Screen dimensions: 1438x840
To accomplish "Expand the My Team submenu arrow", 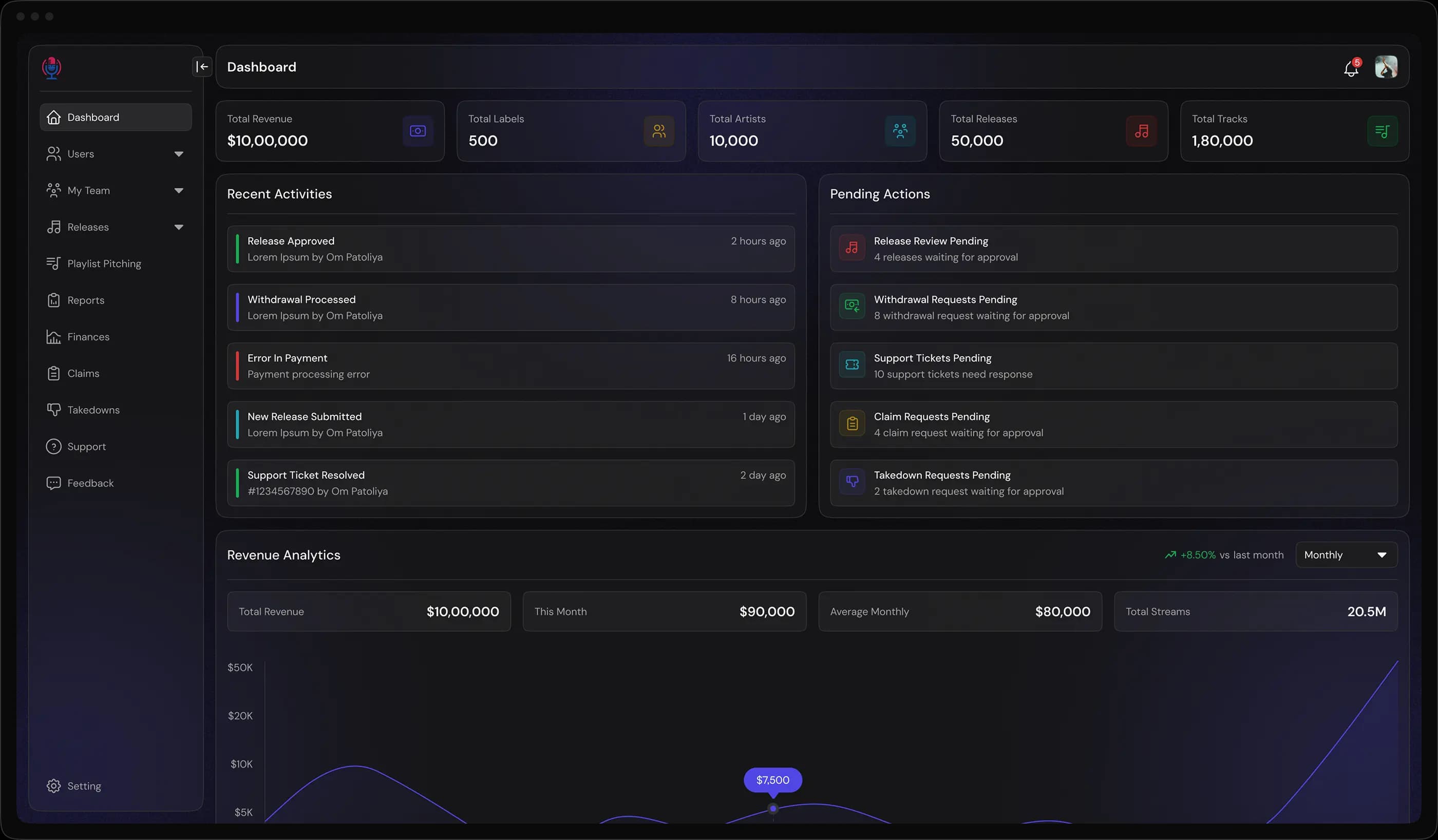I will pos(179,190).
